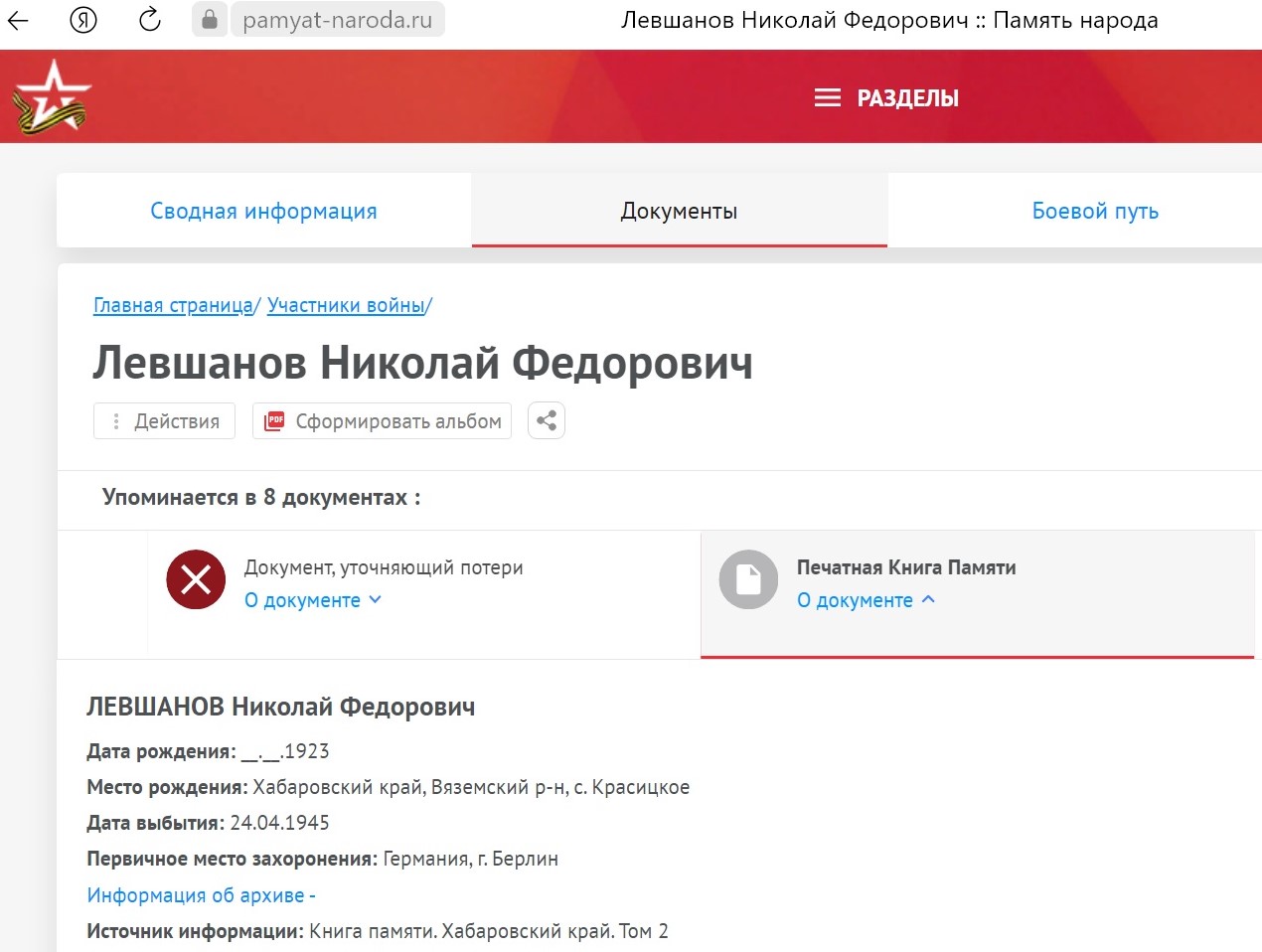
Task: Open the Информация об архиве link
Action: click(201, 895)
